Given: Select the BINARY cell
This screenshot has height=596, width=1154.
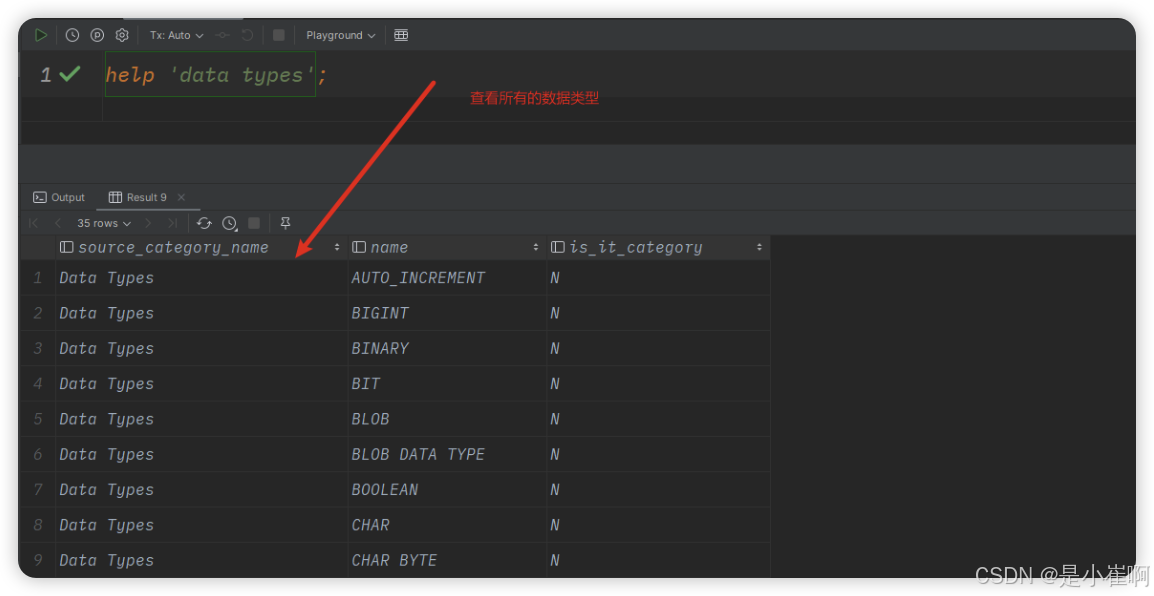Looking at the screenshot, I should point(447,348).
